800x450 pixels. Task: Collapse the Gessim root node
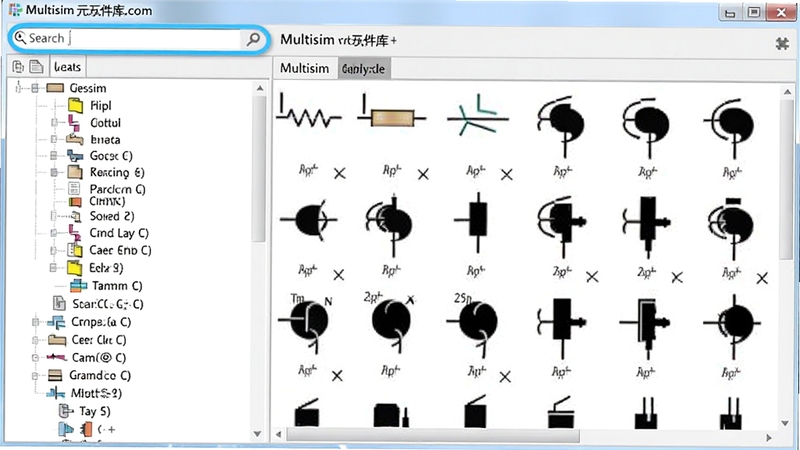click(35, 88)
